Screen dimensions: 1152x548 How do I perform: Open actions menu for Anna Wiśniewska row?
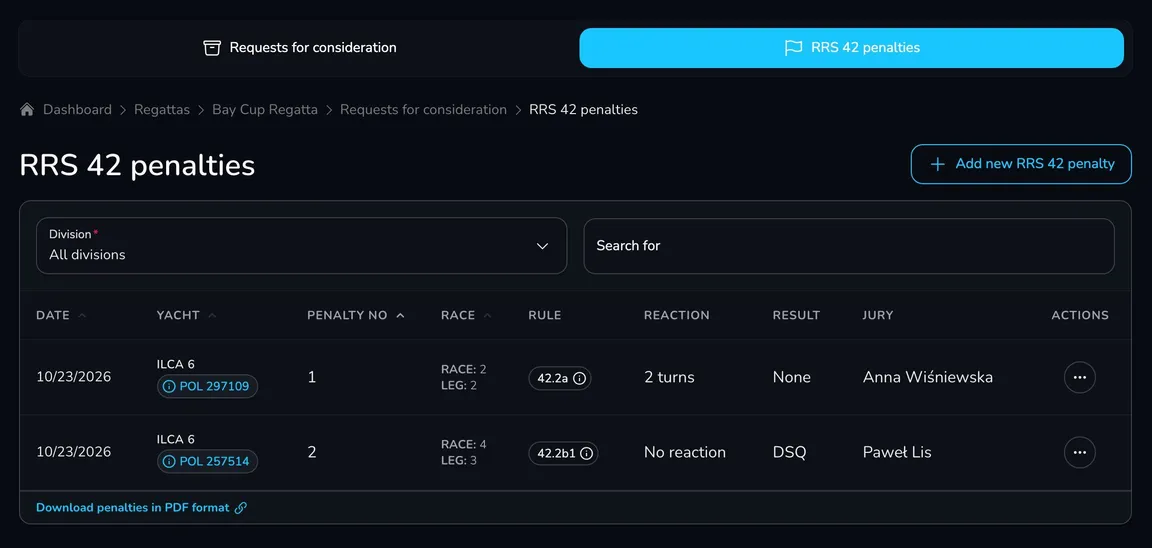pos(1079,378)
